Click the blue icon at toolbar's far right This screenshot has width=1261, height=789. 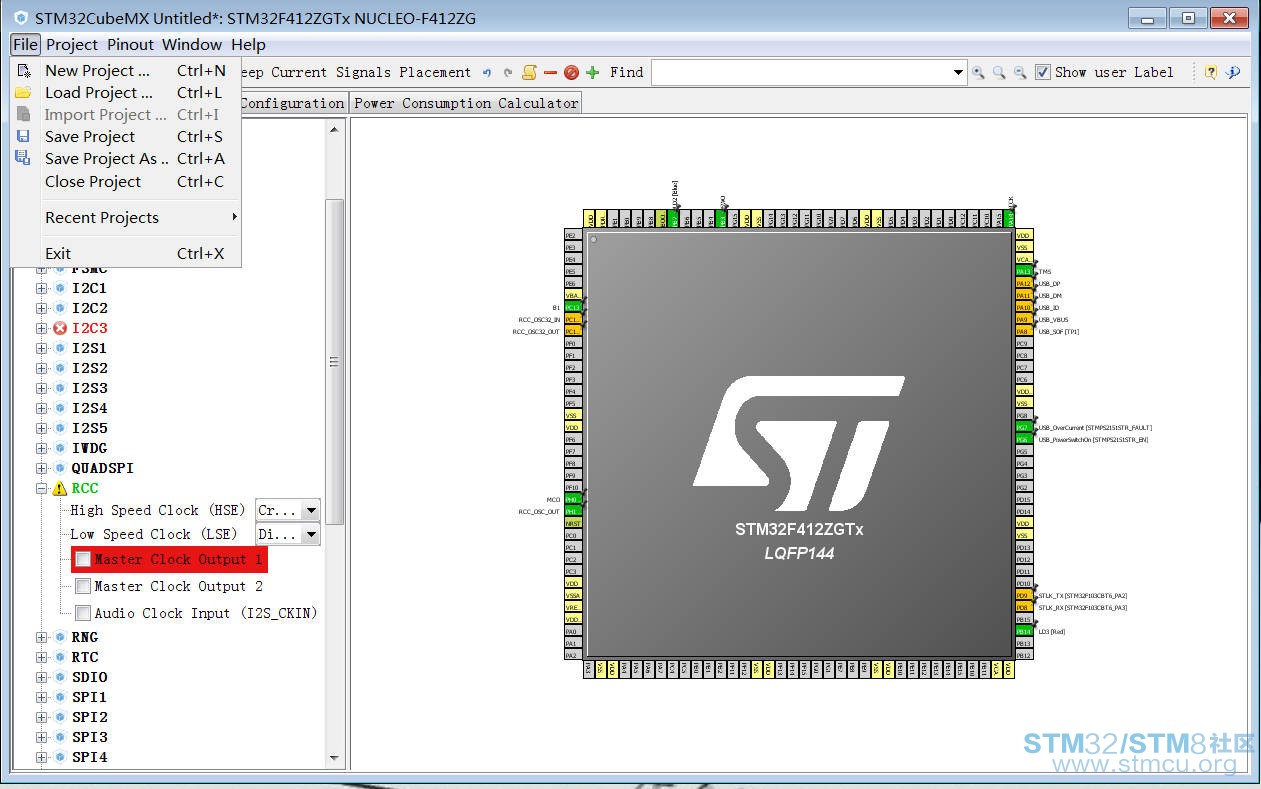(x=1233, y=72)
